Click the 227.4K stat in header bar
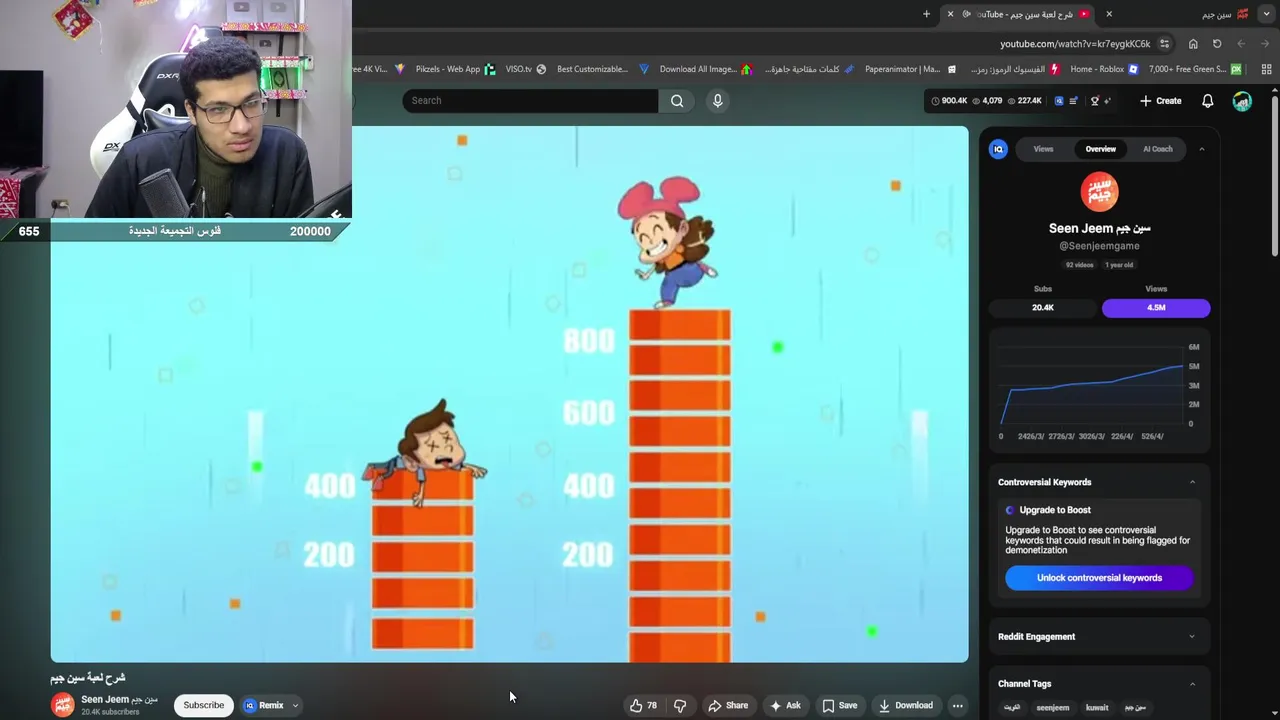The height and width of the screenshot is (720, 1280). (1024, 101)
